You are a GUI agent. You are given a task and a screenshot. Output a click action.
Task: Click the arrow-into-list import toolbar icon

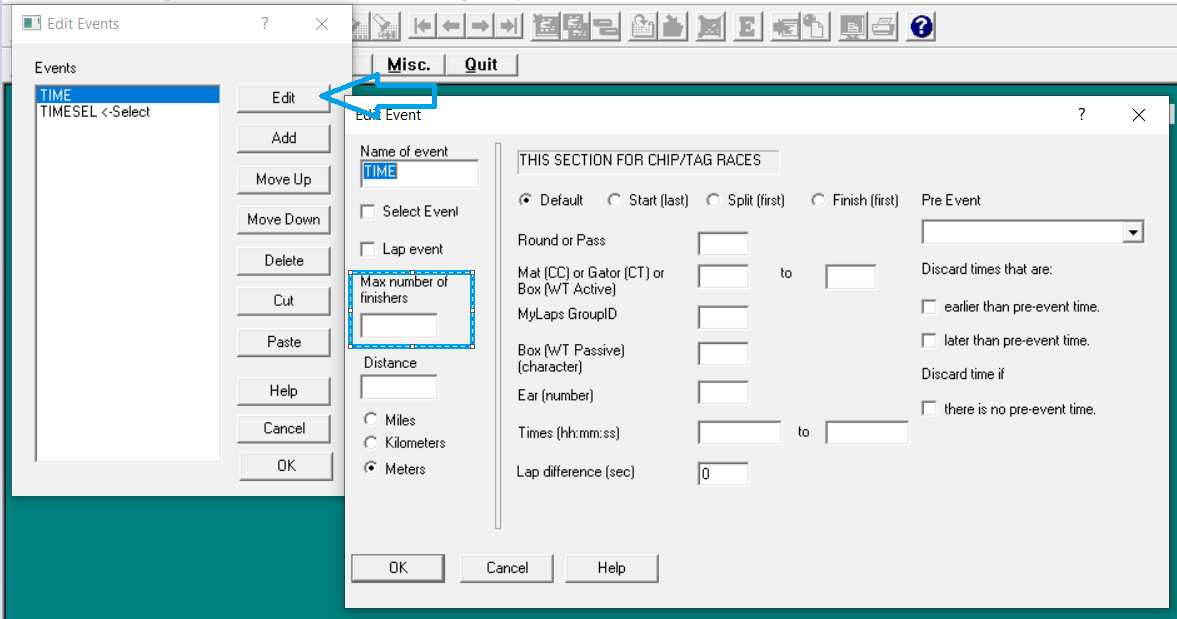pos(785,27)
